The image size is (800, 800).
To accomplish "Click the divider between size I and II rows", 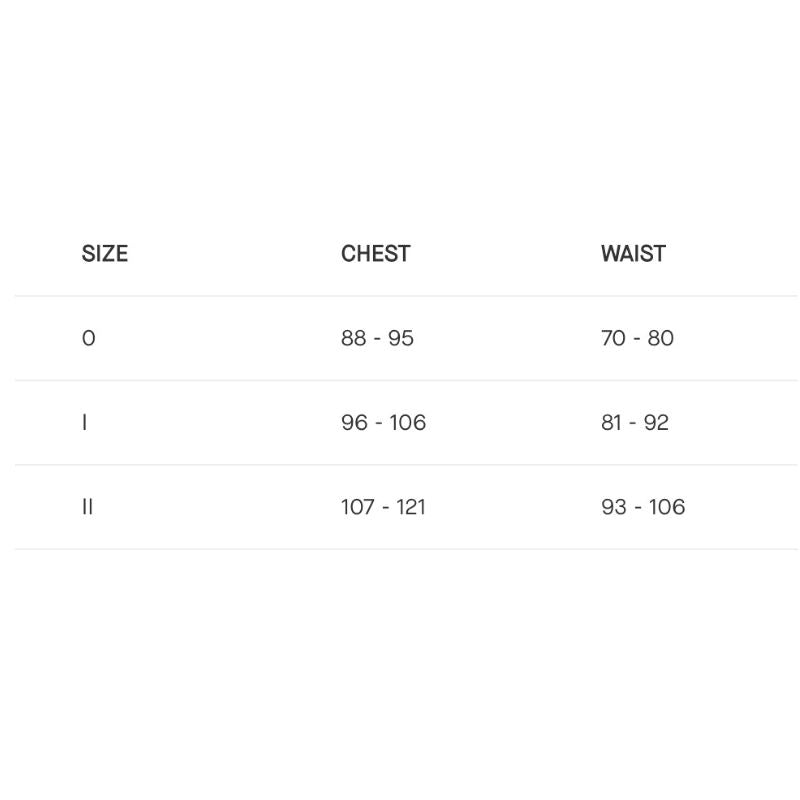I will 400,465.
